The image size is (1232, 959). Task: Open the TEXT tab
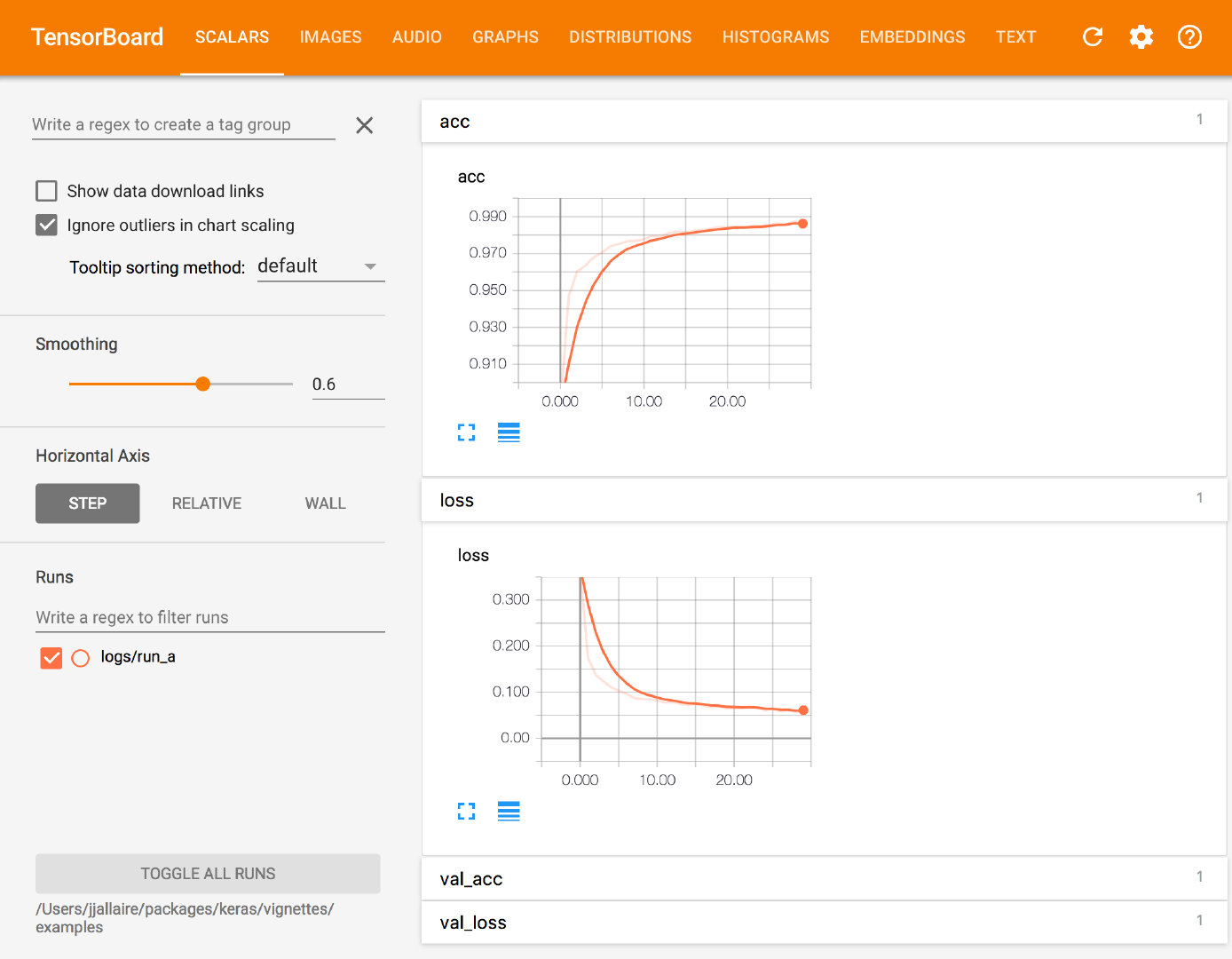click(x=1015, y=37)
